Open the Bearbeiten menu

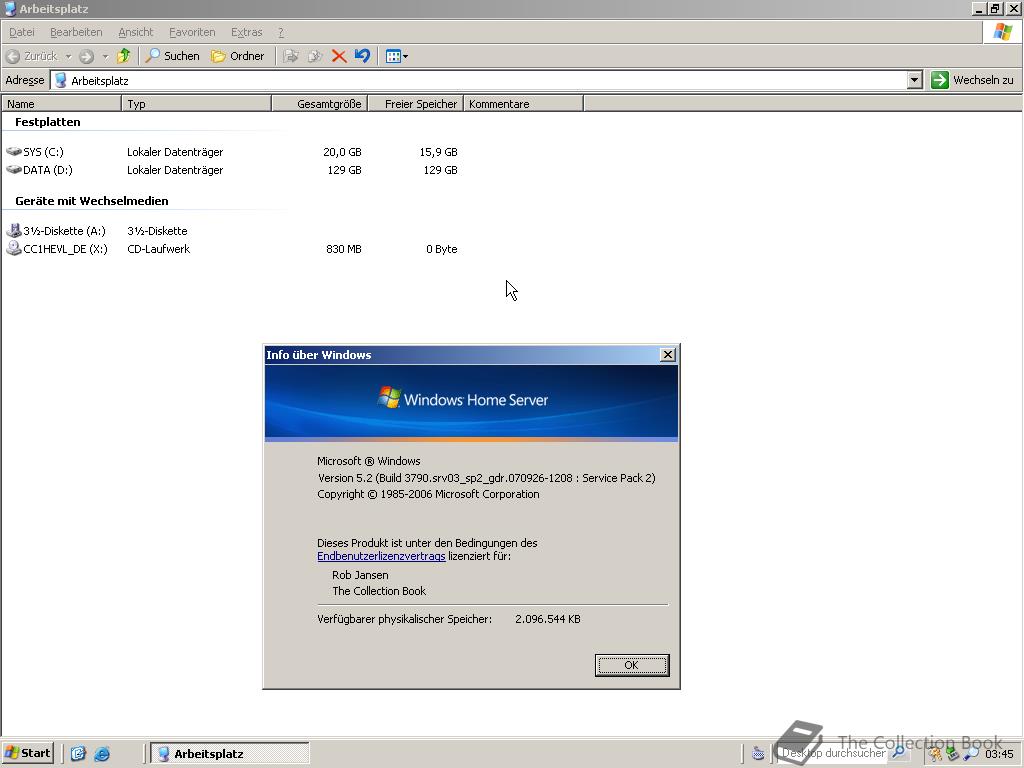pos(76,32)
